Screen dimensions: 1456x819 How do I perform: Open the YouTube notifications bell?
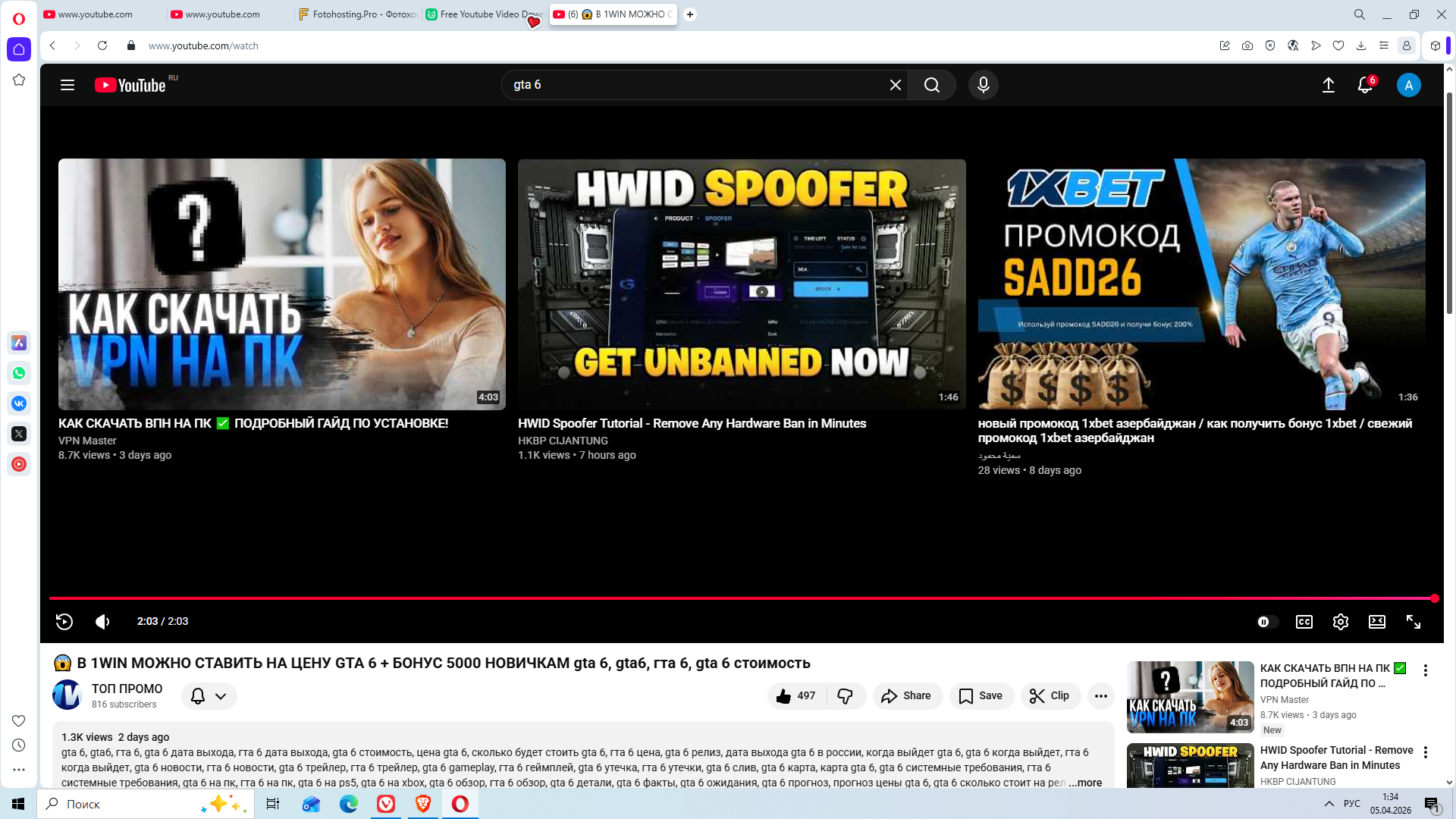[1364, 85]
